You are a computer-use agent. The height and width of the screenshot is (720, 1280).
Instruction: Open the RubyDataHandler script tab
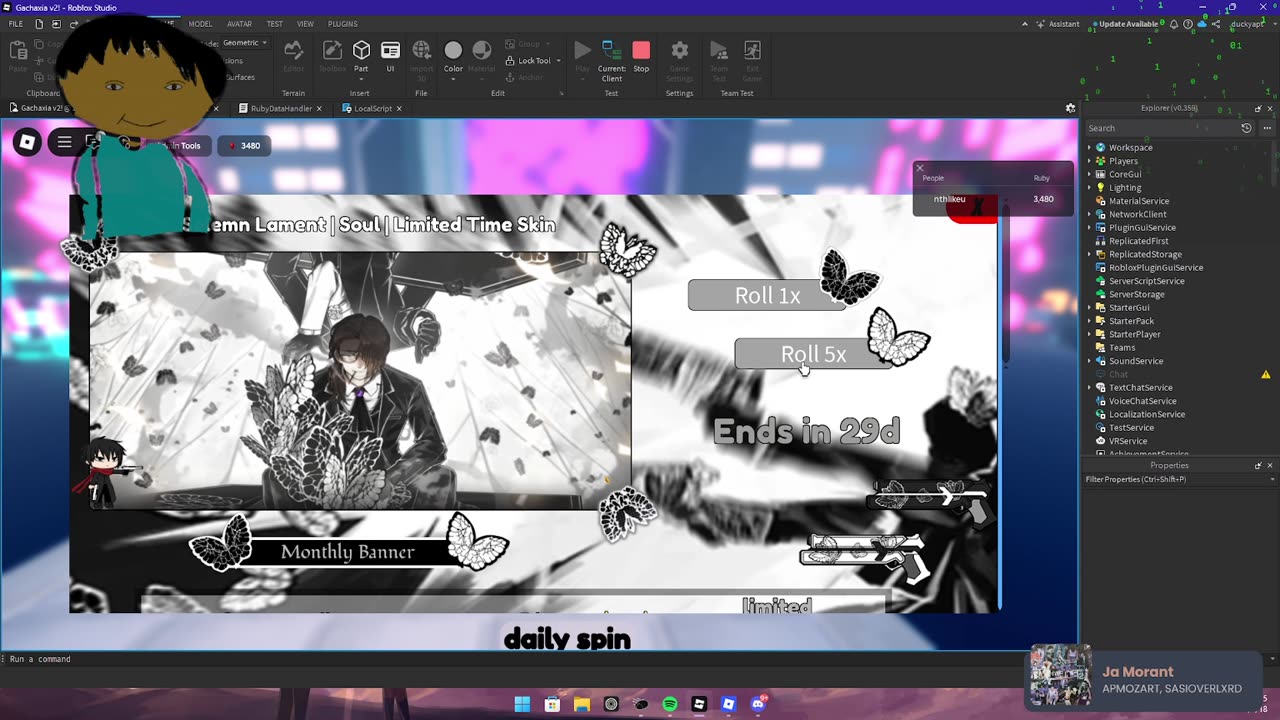280,108
